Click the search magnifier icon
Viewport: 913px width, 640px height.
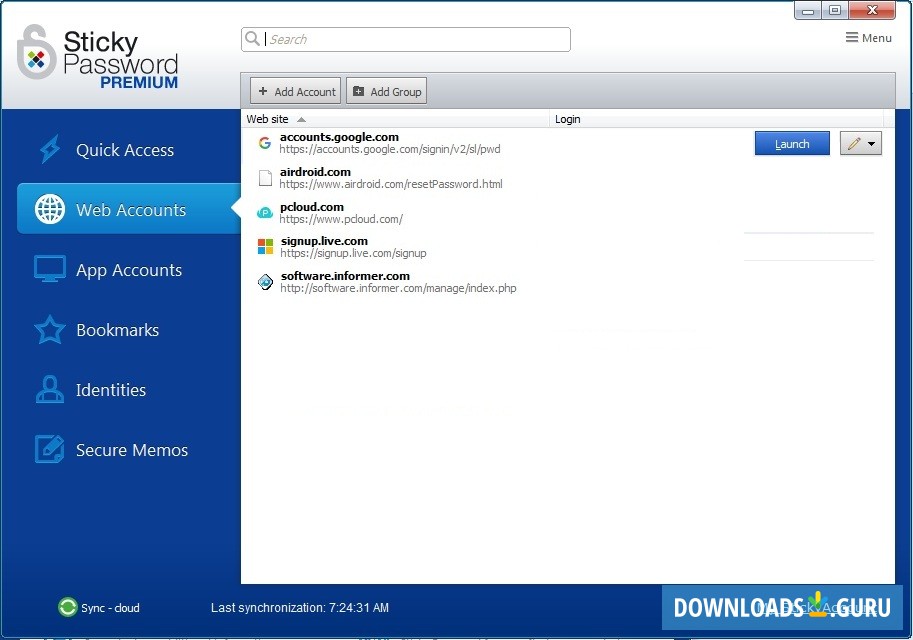coord(253,39)
